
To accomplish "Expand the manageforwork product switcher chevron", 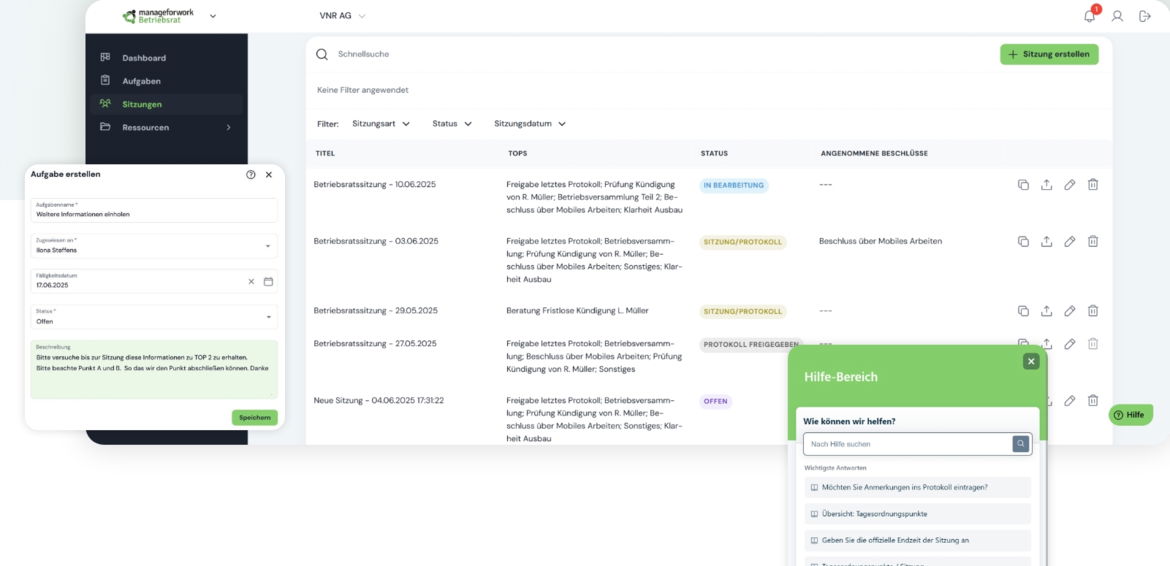I will [213, 16].
